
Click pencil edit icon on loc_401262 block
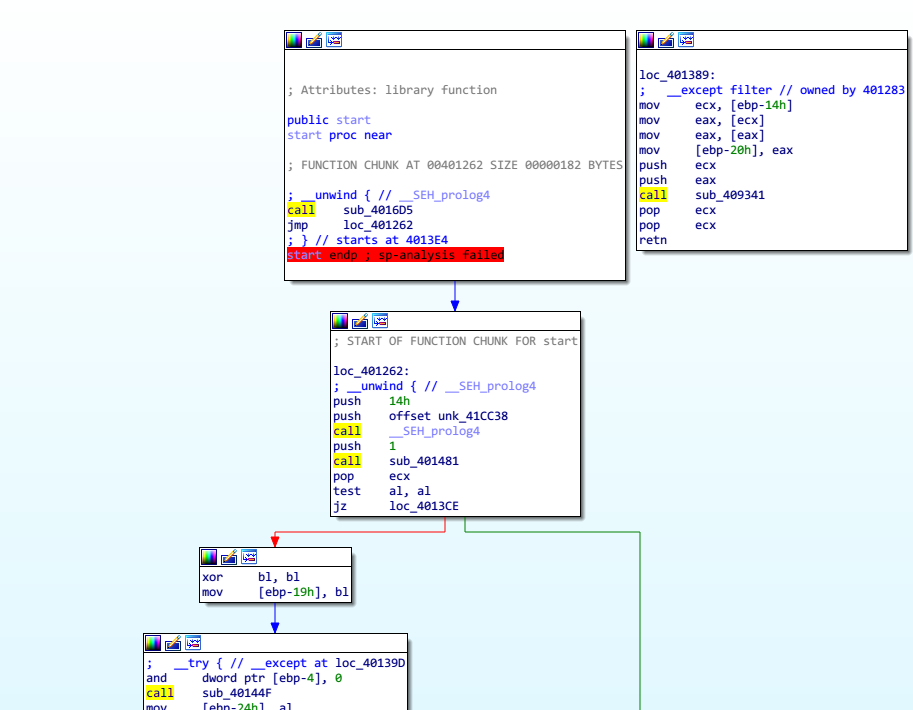[x=360, y=321]
